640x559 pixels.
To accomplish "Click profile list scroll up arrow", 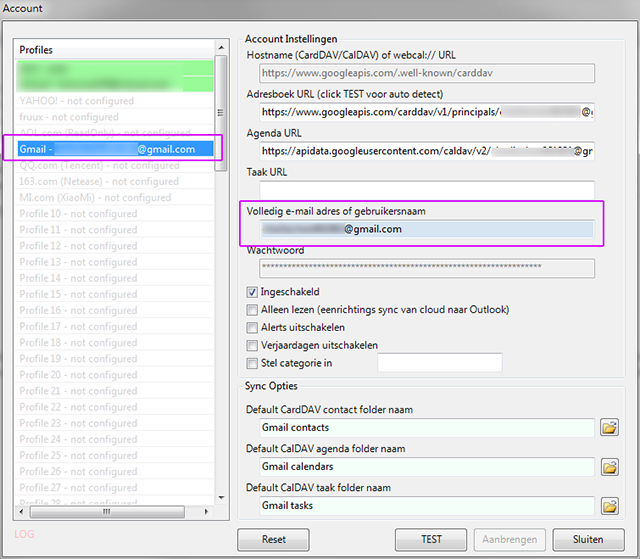I will pos(221,48).
